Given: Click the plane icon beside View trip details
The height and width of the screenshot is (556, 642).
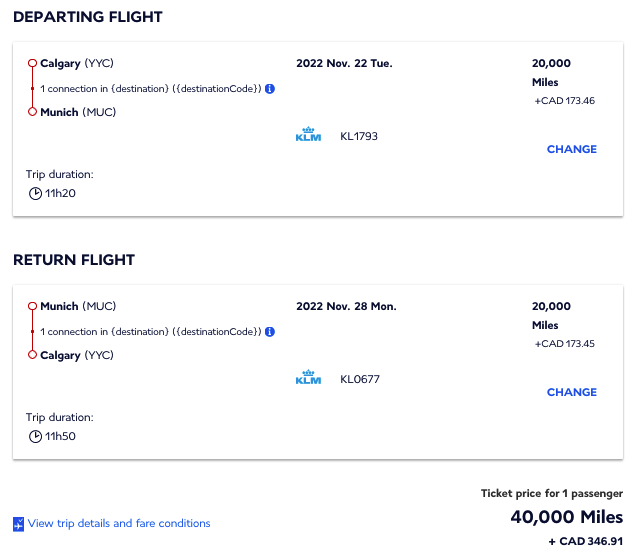Looking at the screenshot, I should coord(19,524).
